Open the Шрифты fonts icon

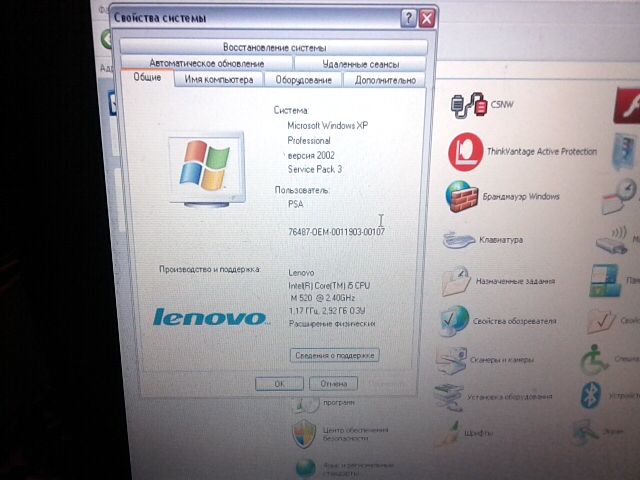click(447, 433)
